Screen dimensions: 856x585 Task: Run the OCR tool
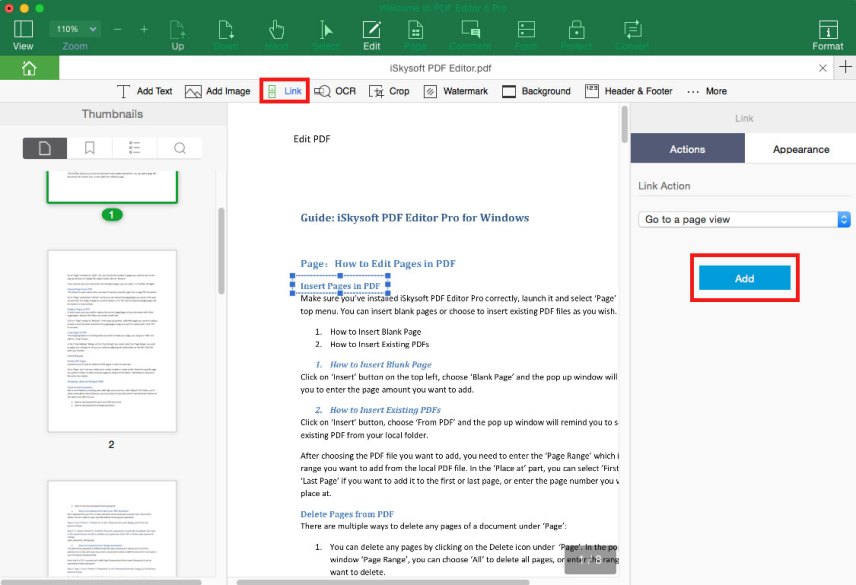pyautogui.click(x=335, y=91)
